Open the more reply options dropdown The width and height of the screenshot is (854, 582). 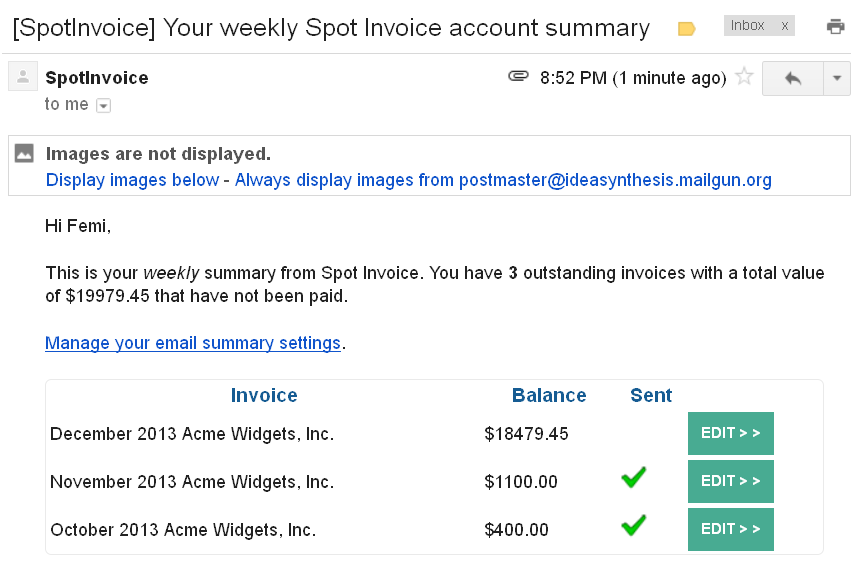tap(836, 78)
